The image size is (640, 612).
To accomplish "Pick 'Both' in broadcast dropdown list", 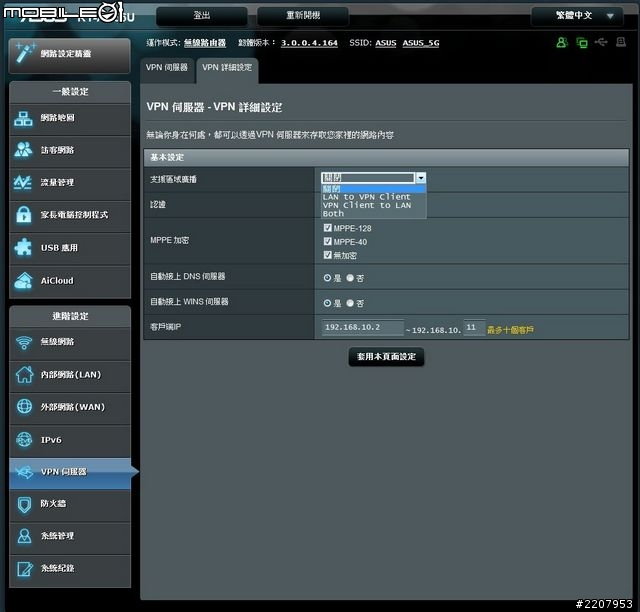I will click(x=334, y=213).
